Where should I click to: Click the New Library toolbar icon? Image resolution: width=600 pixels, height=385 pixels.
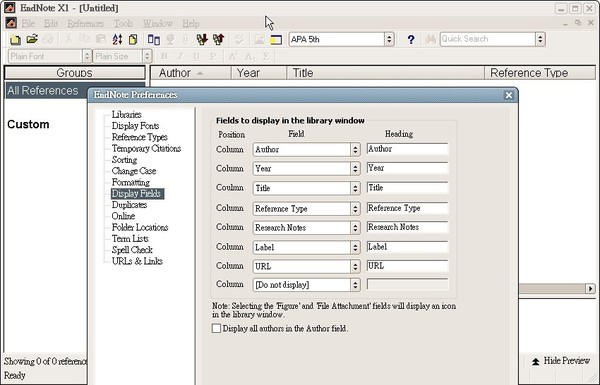[15, 39]
